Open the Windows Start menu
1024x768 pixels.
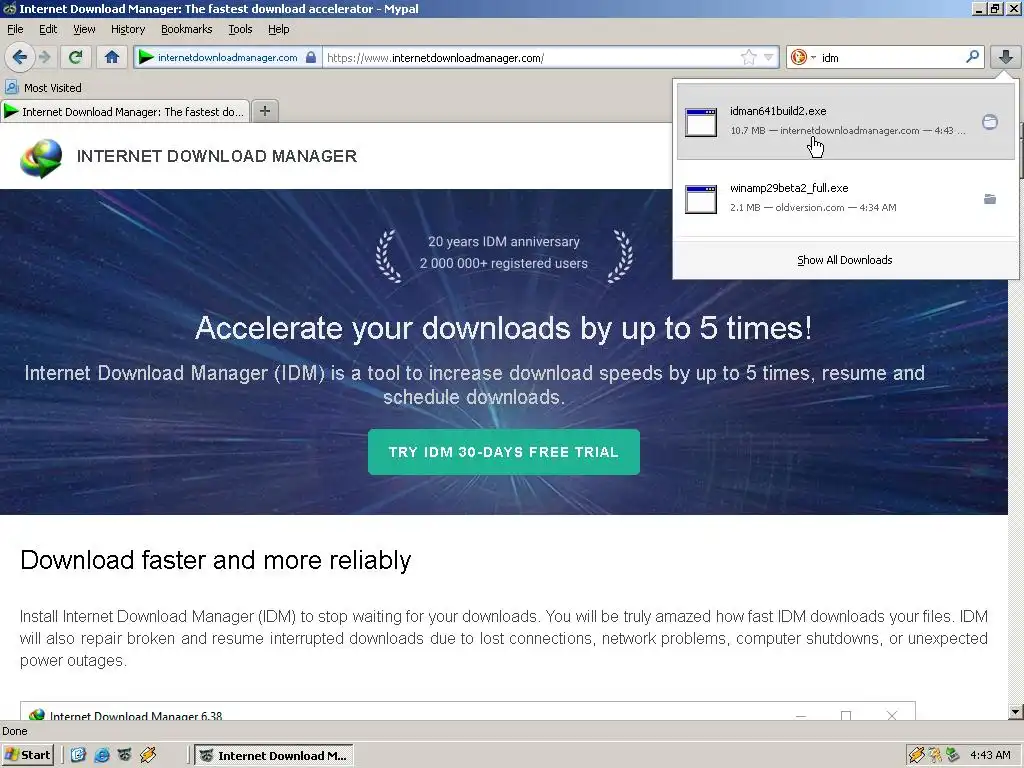click(27, 755)
